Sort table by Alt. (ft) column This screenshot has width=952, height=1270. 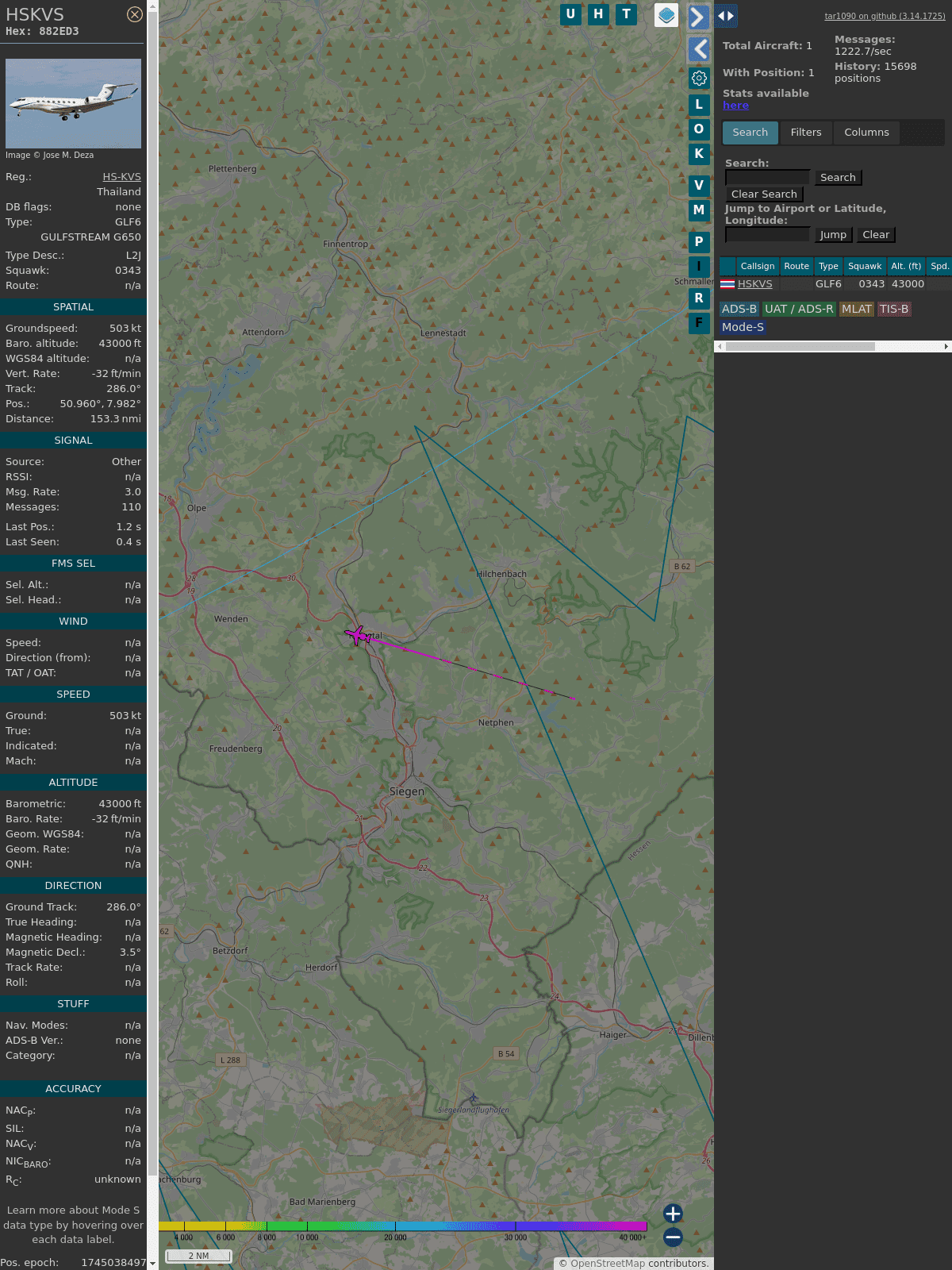coord(906,266)
